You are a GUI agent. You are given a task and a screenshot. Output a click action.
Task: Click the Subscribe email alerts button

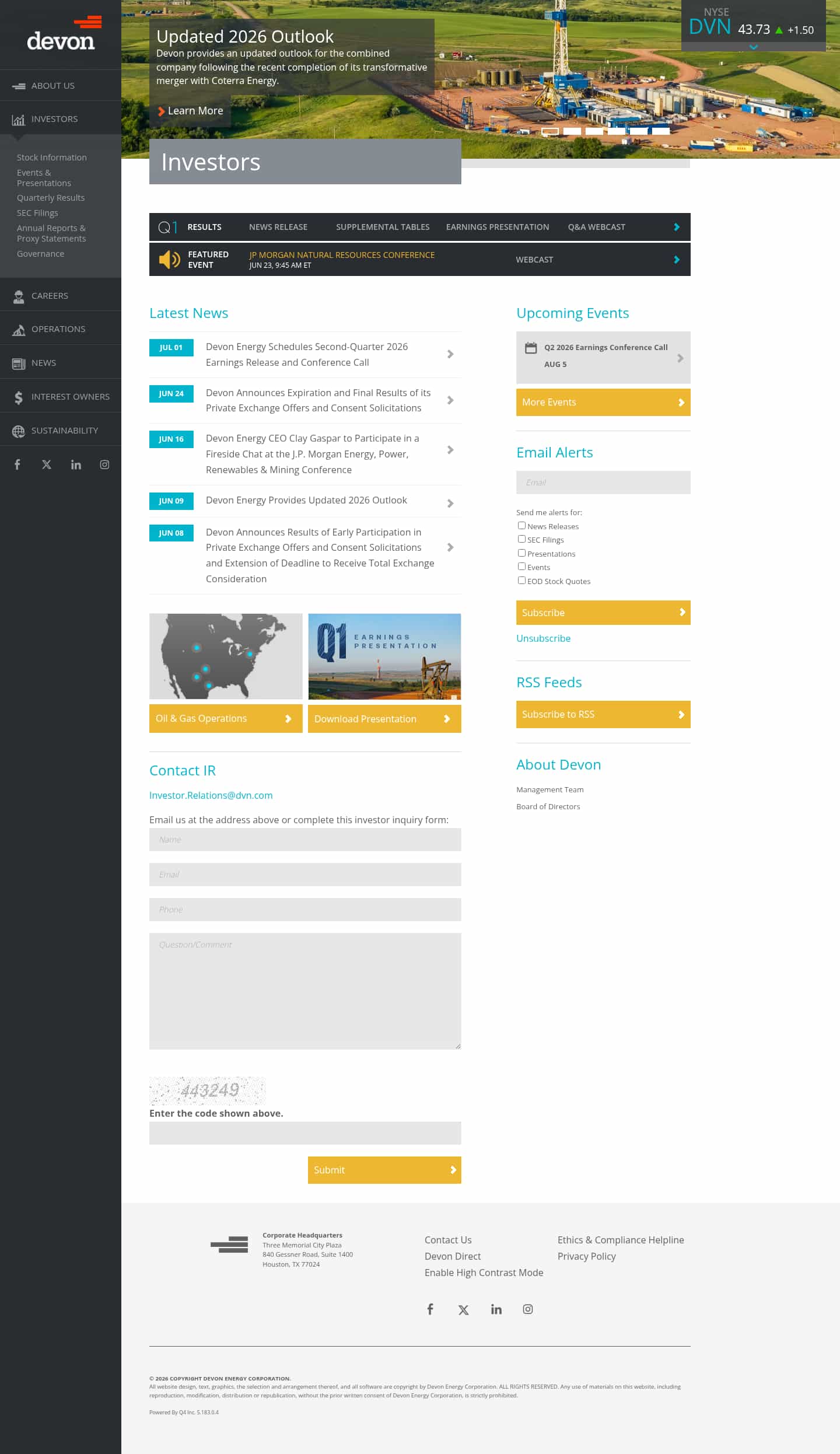coord(603,613)
